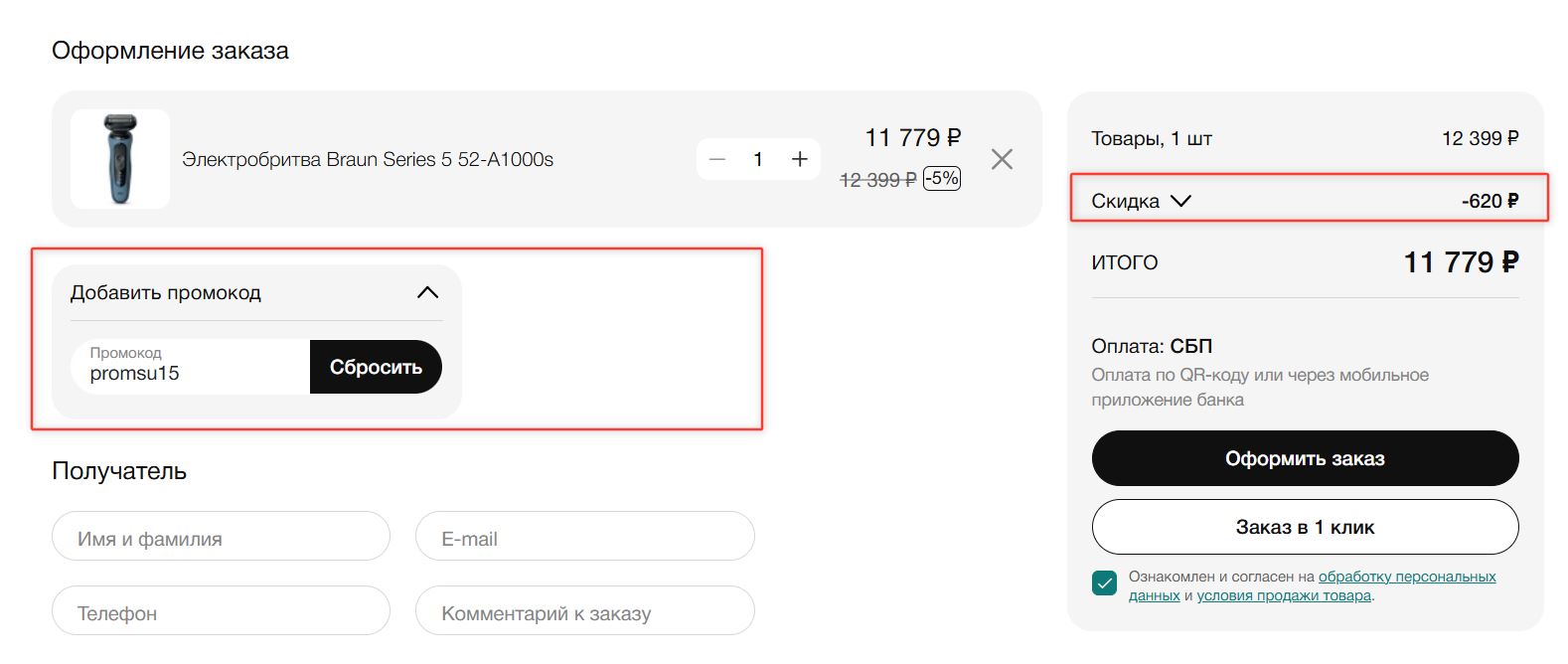Expand the Скидка details chevron
Screen dimensions: 1568x664
click(x=1180, y=201)
